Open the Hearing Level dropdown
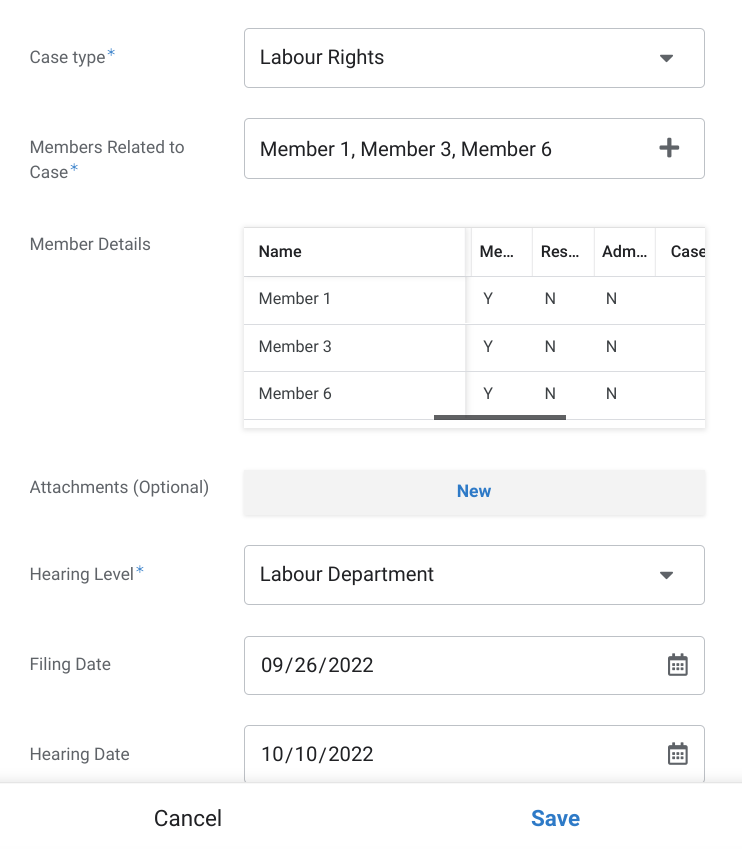This screenshot has height=849, width=742. pos(474,575)
